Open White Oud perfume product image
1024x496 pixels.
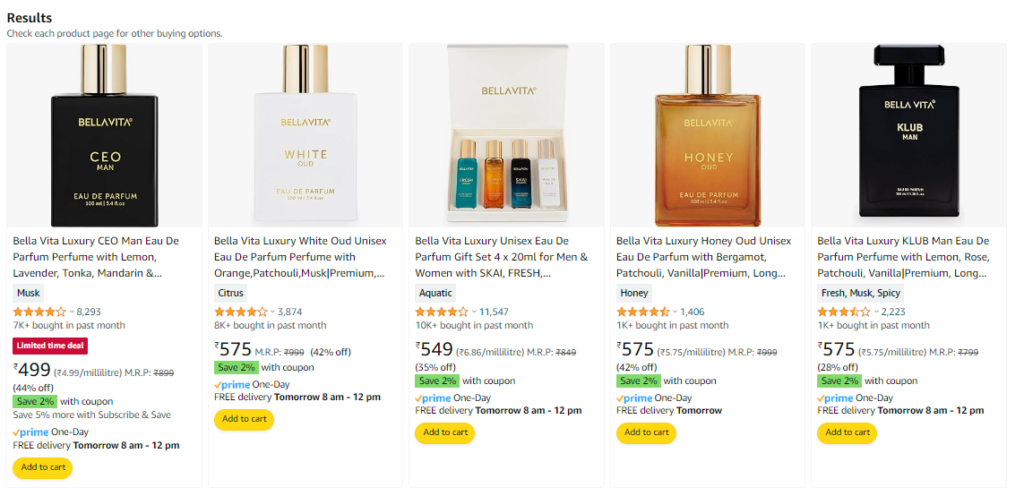[x=306, y=135]
